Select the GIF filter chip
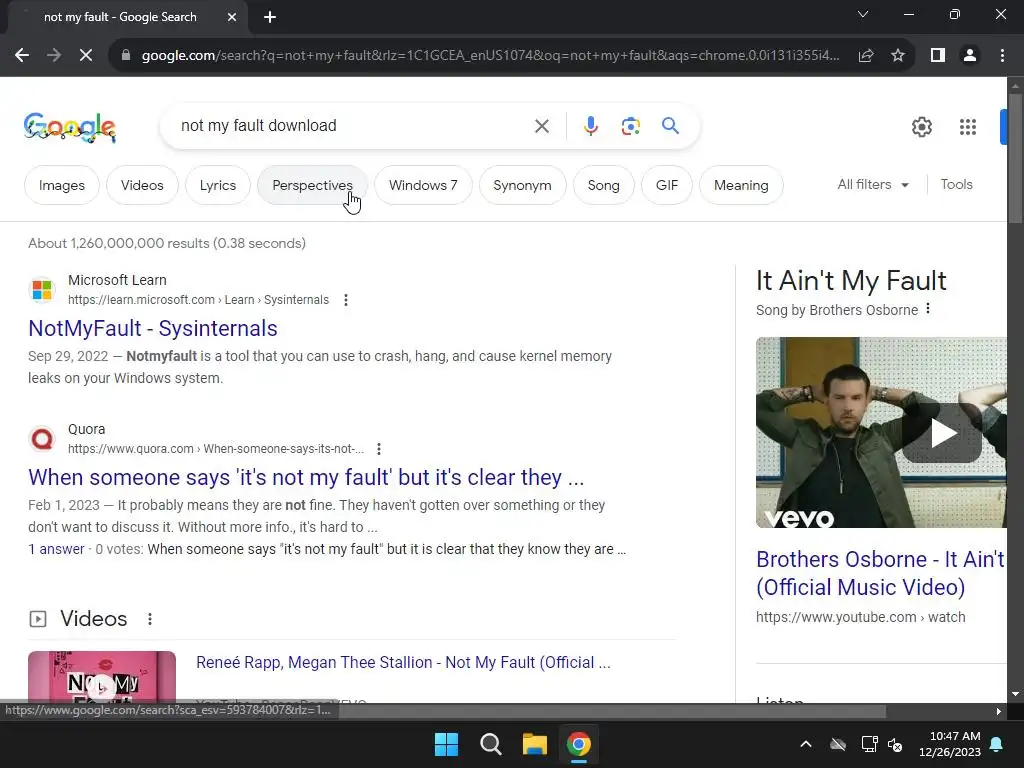 667,185
